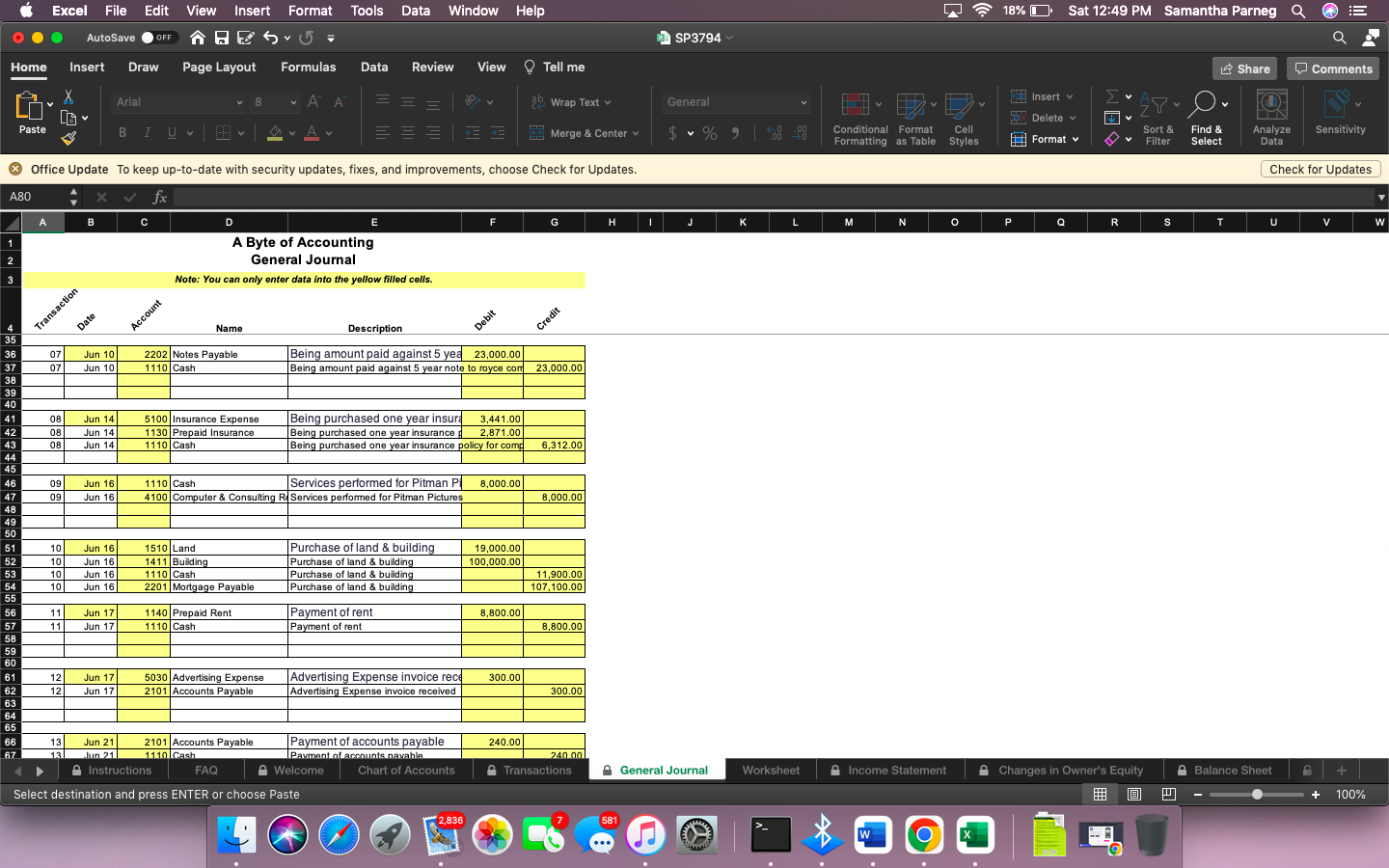Expand the Merge & Center dropdown arrow
The image size is (1389, 868).
point(636,134)
